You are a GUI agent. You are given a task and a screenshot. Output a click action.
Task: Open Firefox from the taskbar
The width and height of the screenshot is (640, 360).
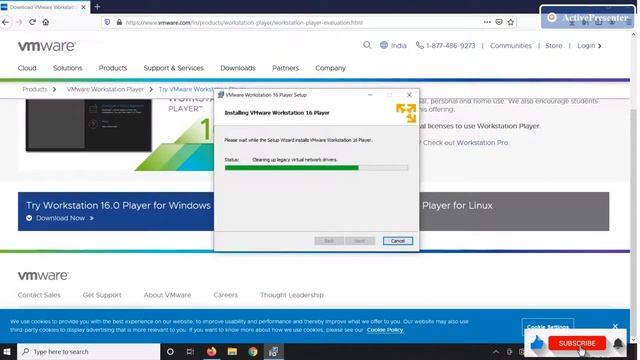coord(211,351)
